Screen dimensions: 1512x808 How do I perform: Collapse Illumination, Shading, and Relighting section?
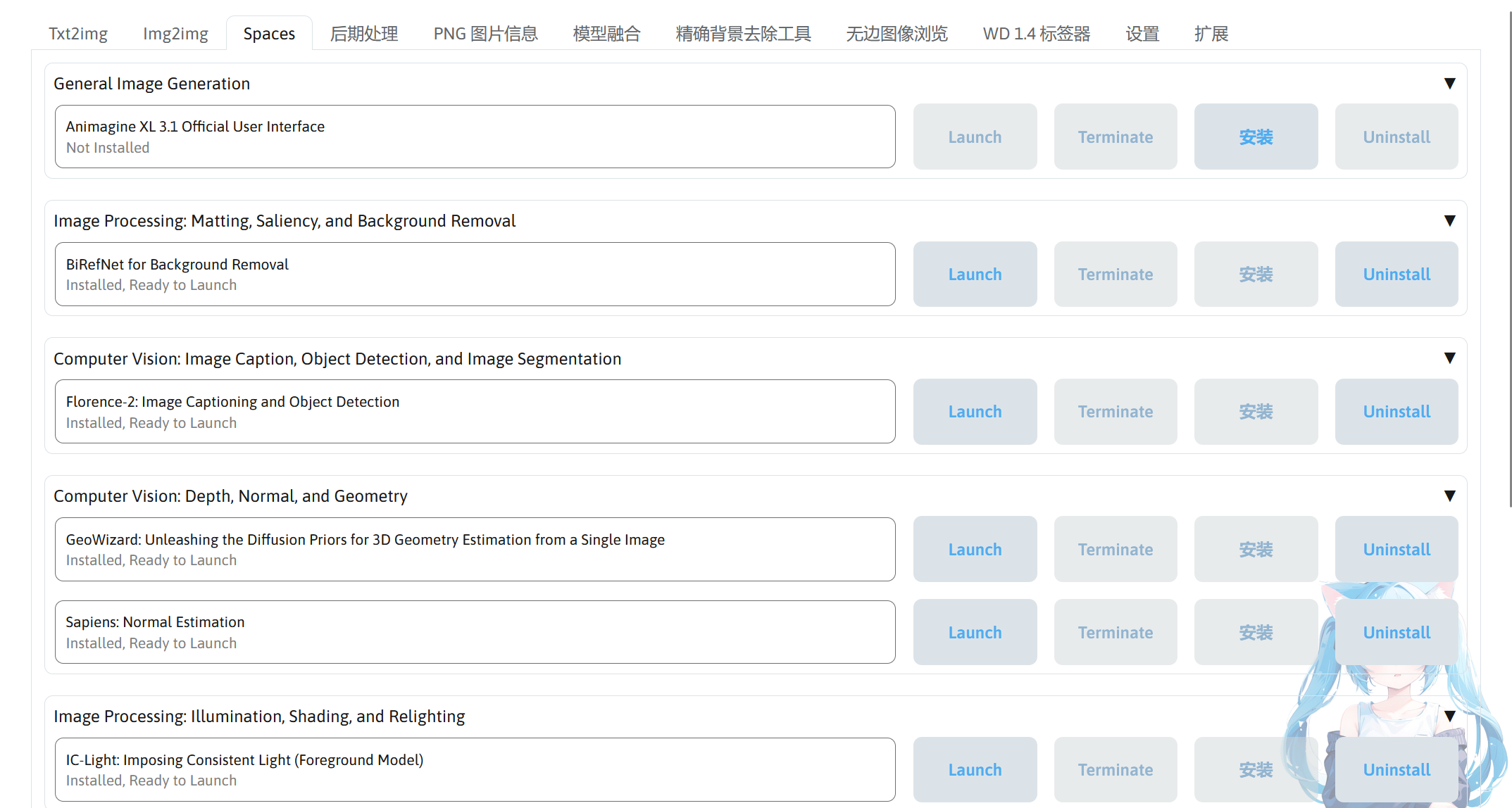[1449, 717]
